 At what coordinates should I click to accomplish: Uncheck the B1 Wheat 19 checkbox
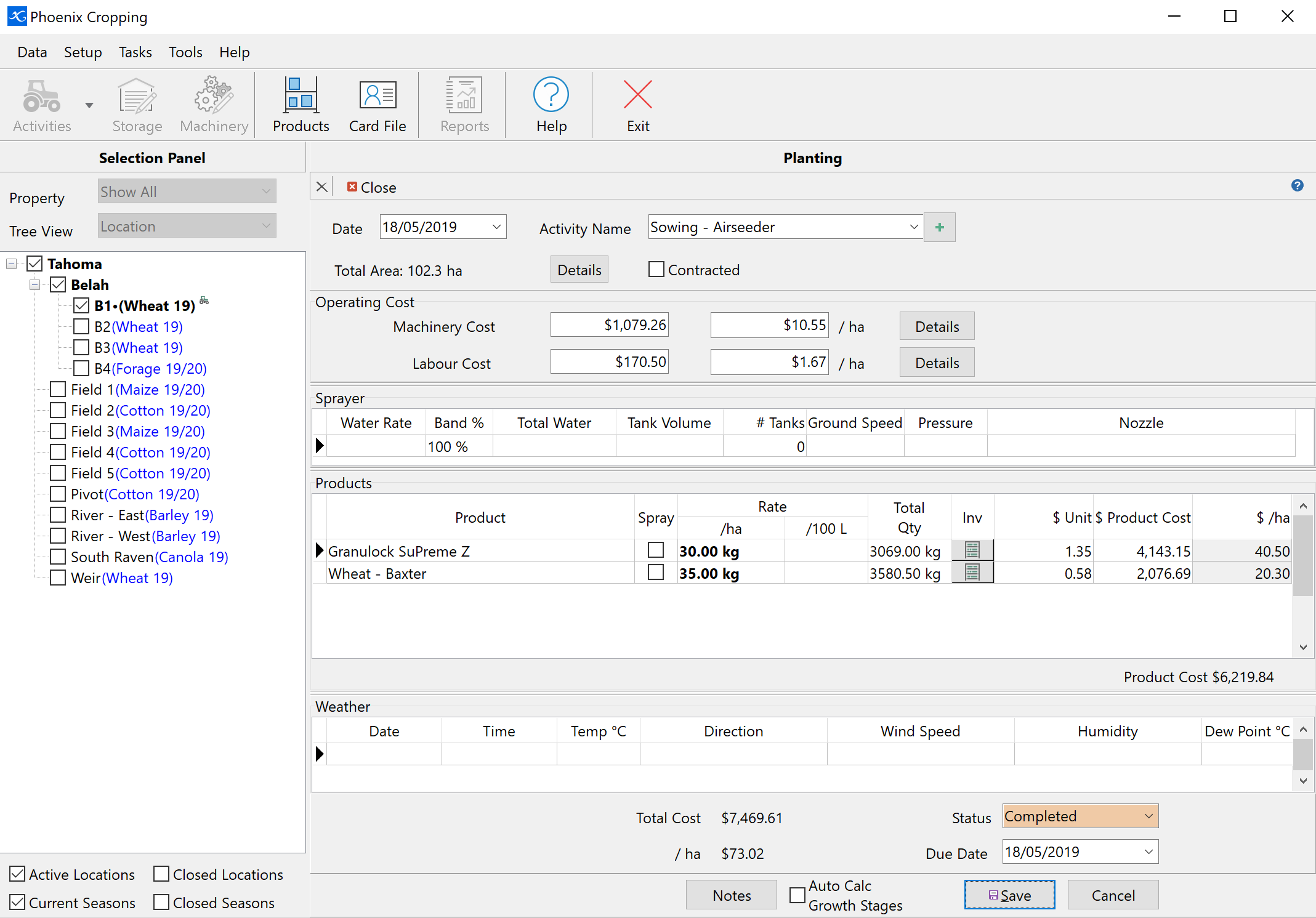[x=81, y=305]
